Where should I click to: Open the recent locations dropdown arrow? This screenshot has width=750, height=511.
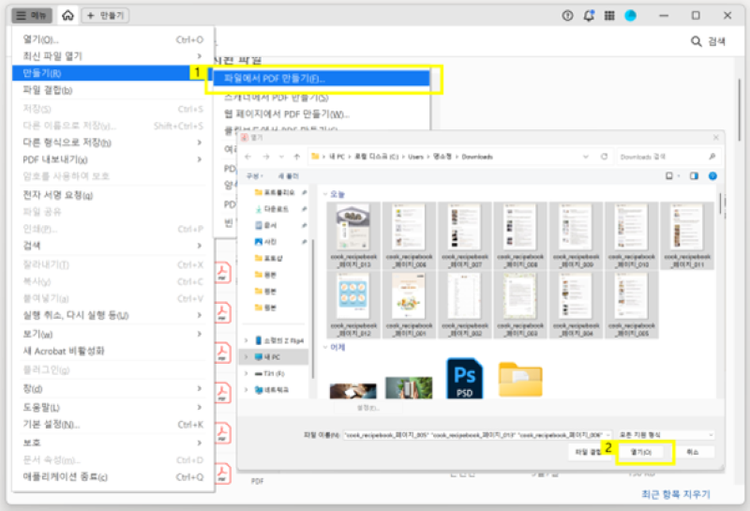pyautogui.click(x=282, y=156)
